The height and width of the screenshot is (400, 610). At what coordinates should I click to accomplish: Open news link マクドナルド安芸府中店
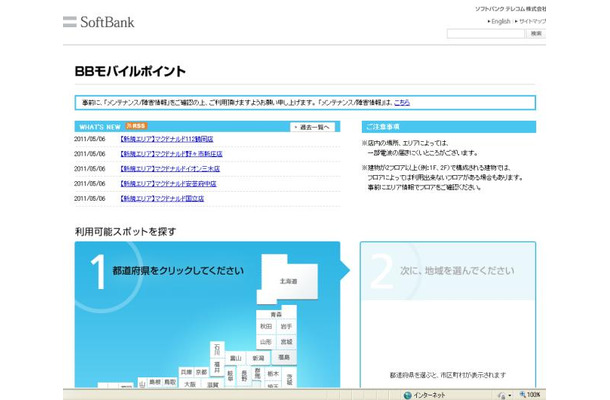point(168,183)
